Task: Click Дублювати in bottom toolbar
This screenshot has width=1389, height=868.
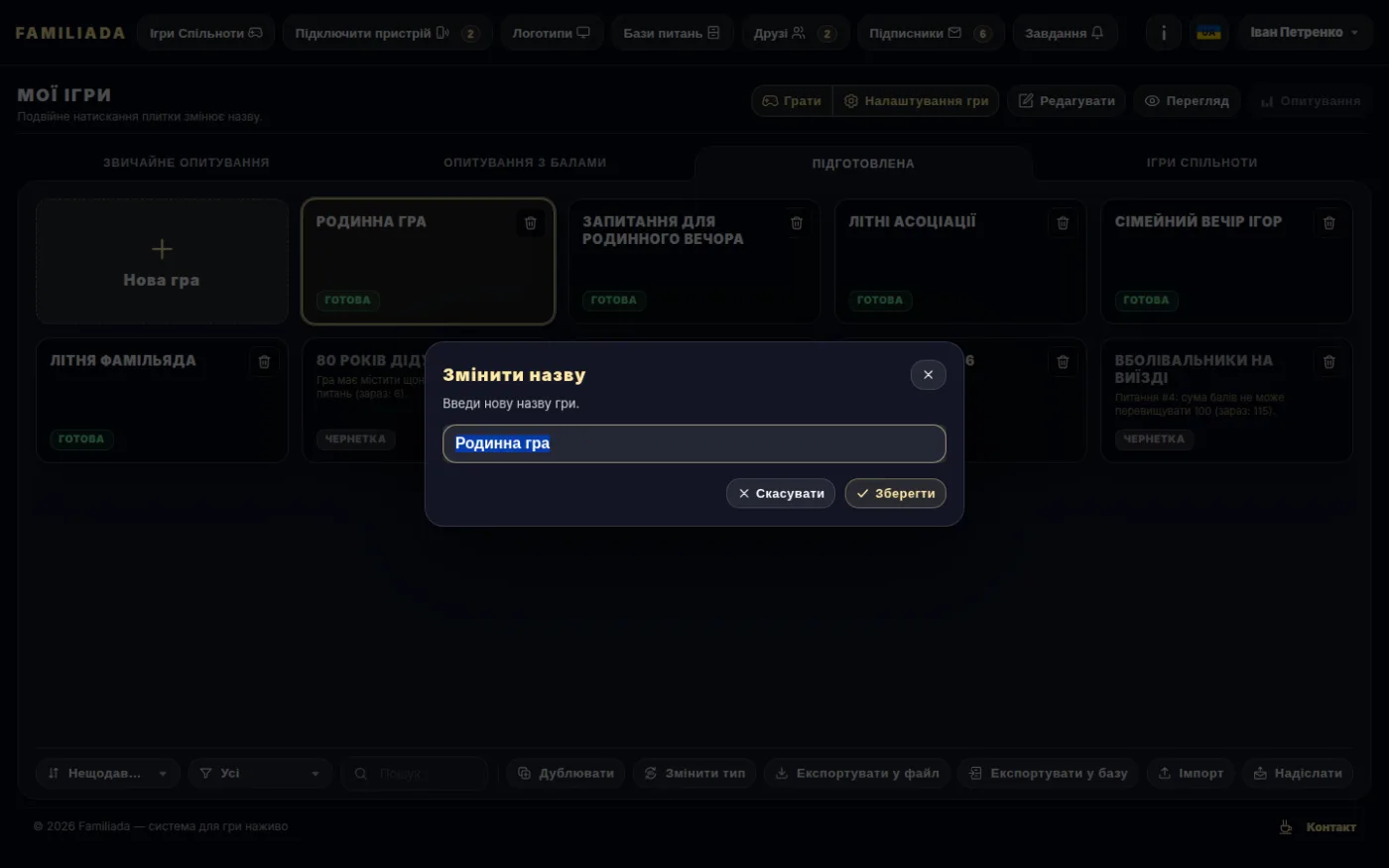Action: (x=566, y=774)
